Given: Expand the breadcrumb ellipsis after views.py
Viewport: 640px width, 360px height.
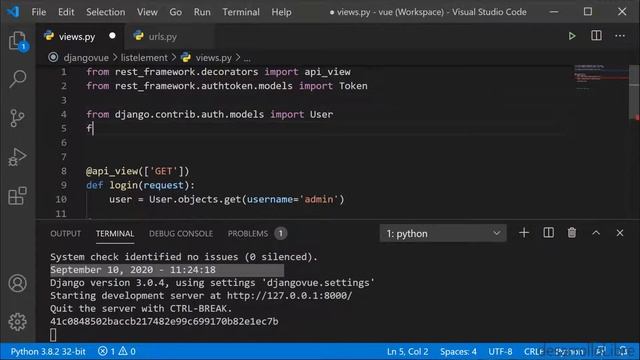Looking at the screenshot, I should point(247,58).
